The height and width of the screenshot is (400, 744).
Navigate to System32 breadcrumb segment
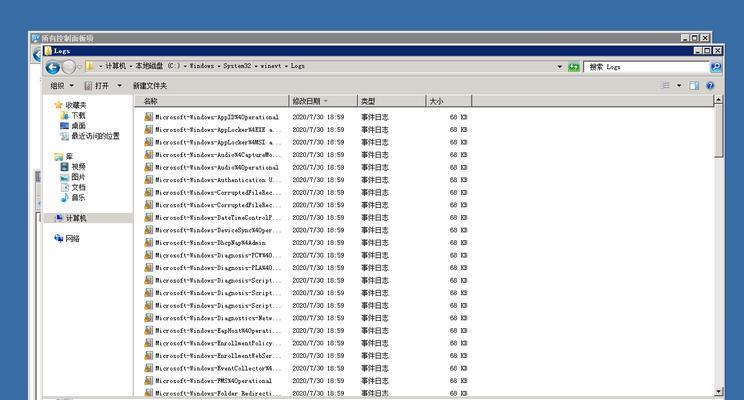[x=237, y=66]
